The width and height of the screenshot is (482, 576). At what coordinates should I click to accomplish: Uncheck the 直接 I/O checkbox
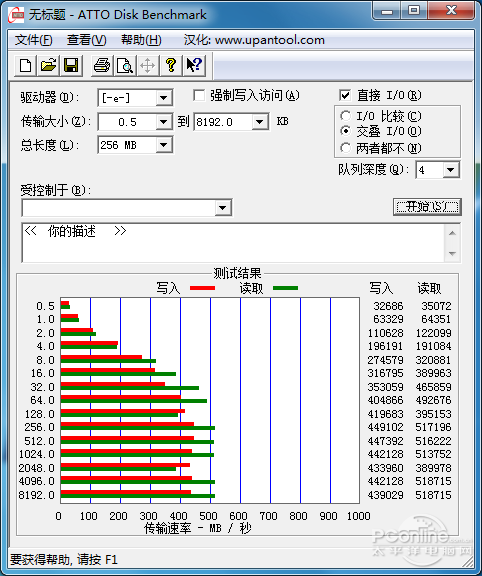[x=345, y=96]
